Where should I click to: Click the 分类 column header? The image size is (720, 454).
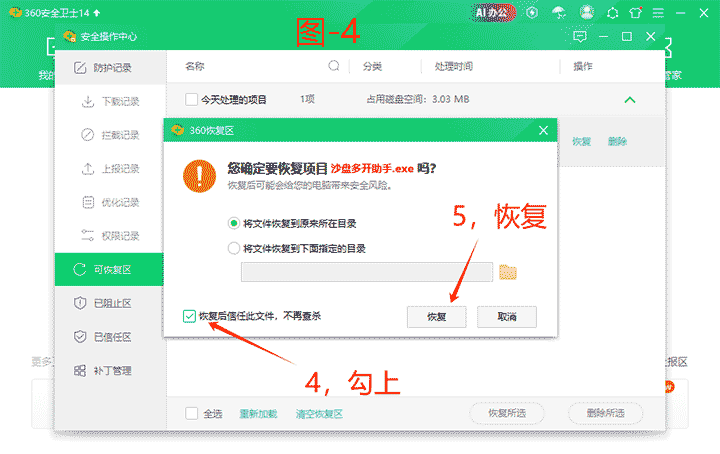(372, 67)
